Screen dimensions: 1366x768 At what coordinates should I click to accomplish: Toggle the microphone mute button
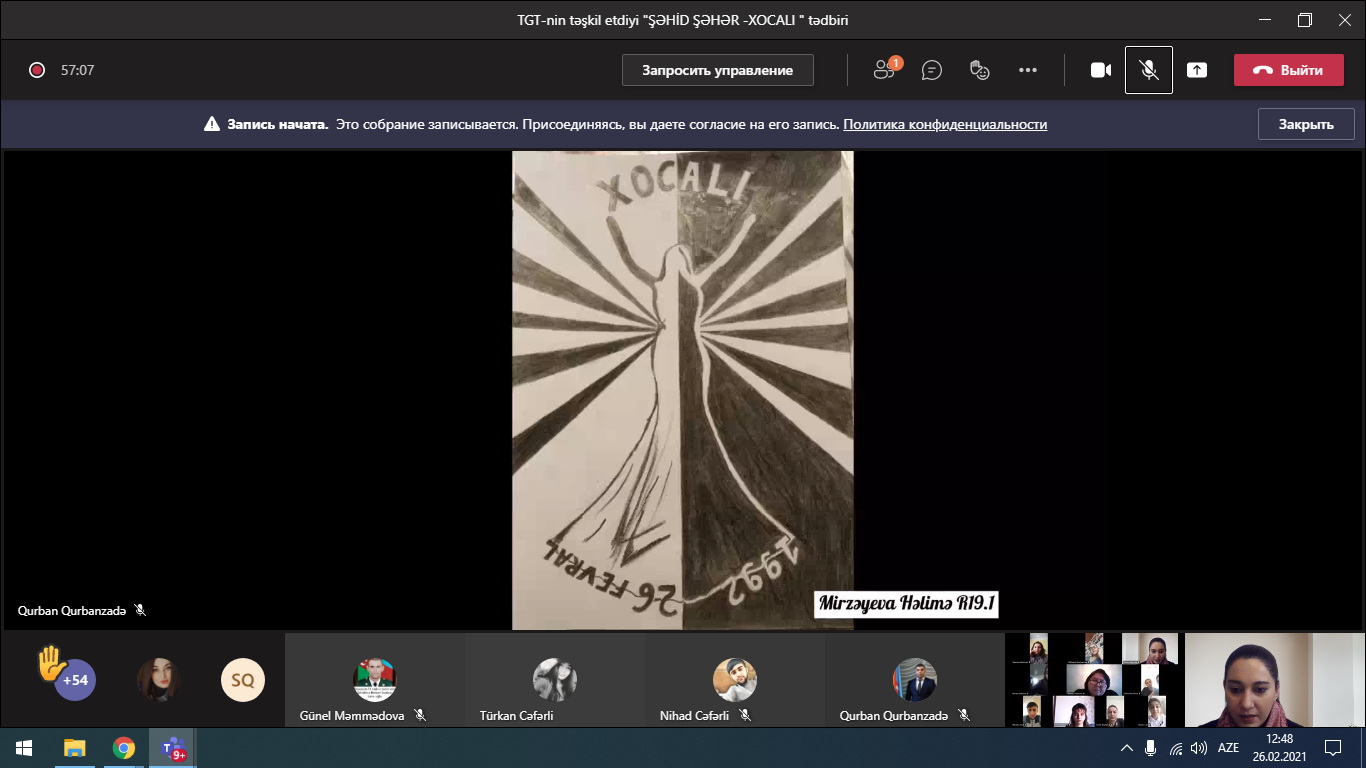[1149, 70]
